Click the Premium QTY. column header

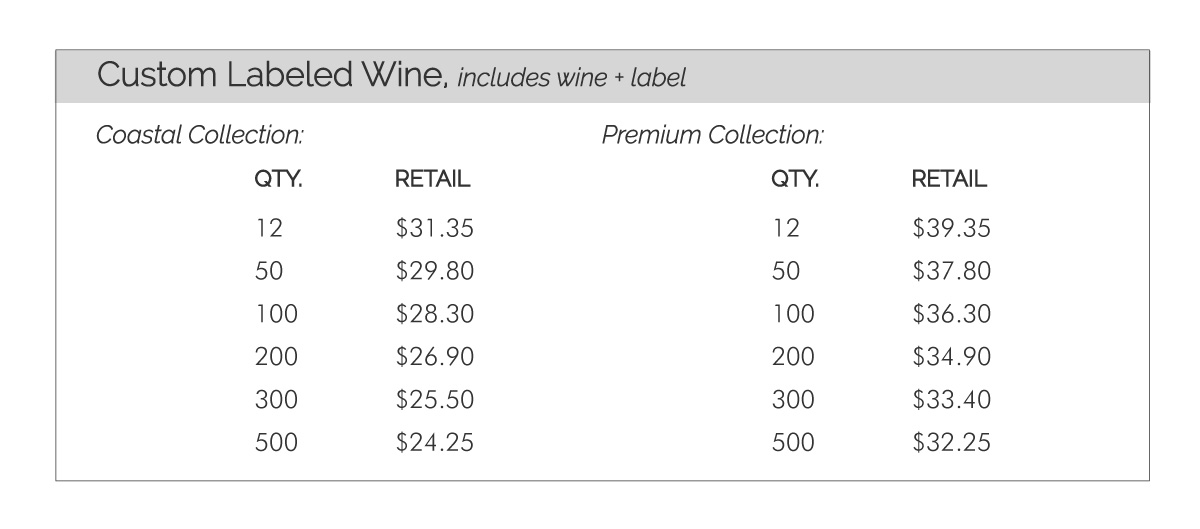click(x=795, y=181)
